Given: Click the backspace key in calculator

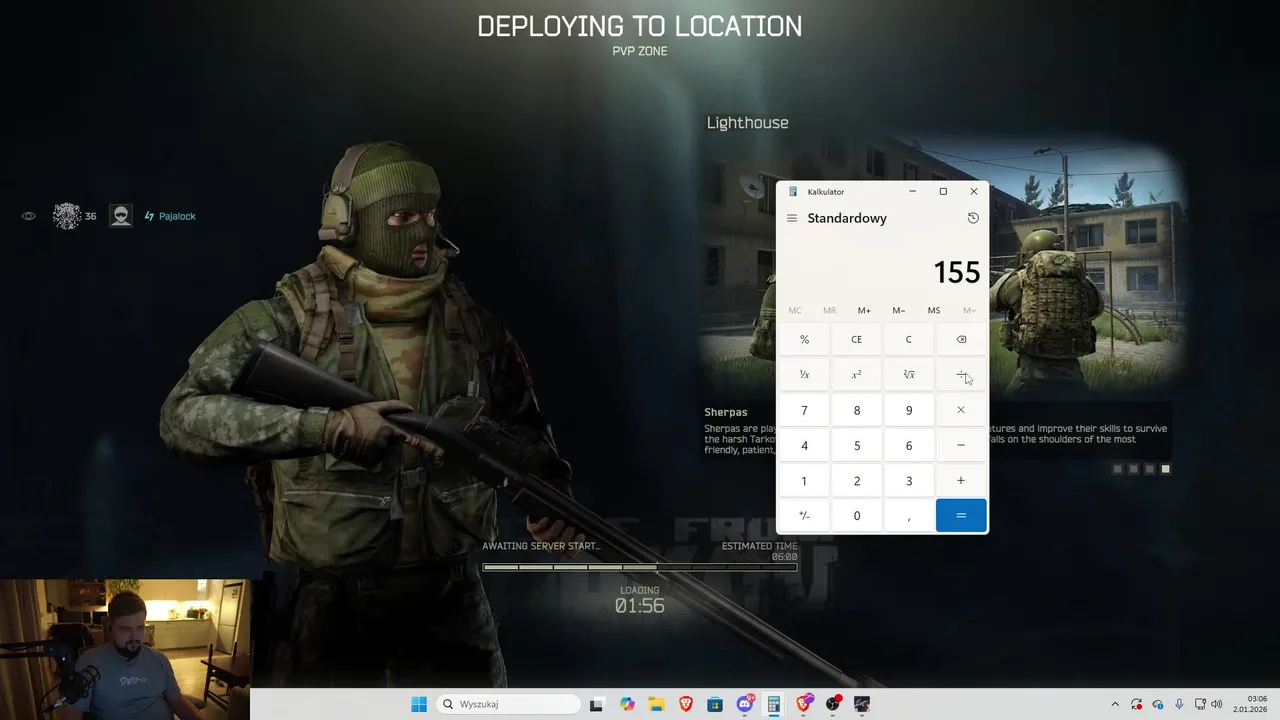Looking at the screenshot, I should [961, 339].
